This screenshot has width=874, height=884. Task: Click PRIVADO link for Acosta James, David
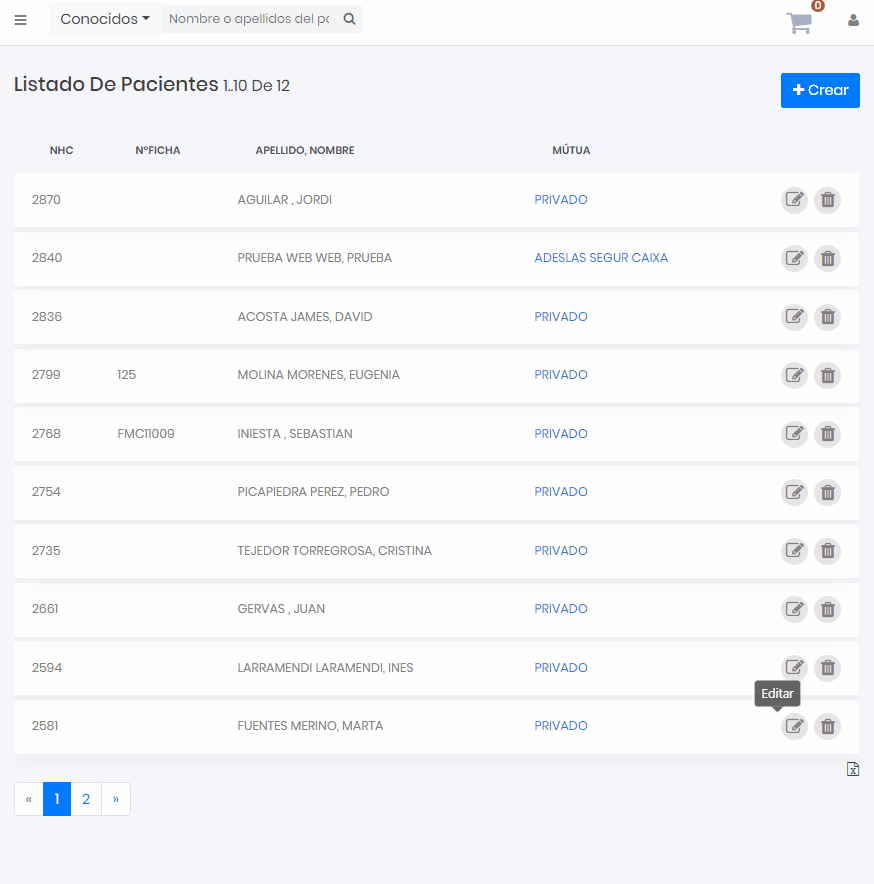pyautogui.click(x=560, y=317)
